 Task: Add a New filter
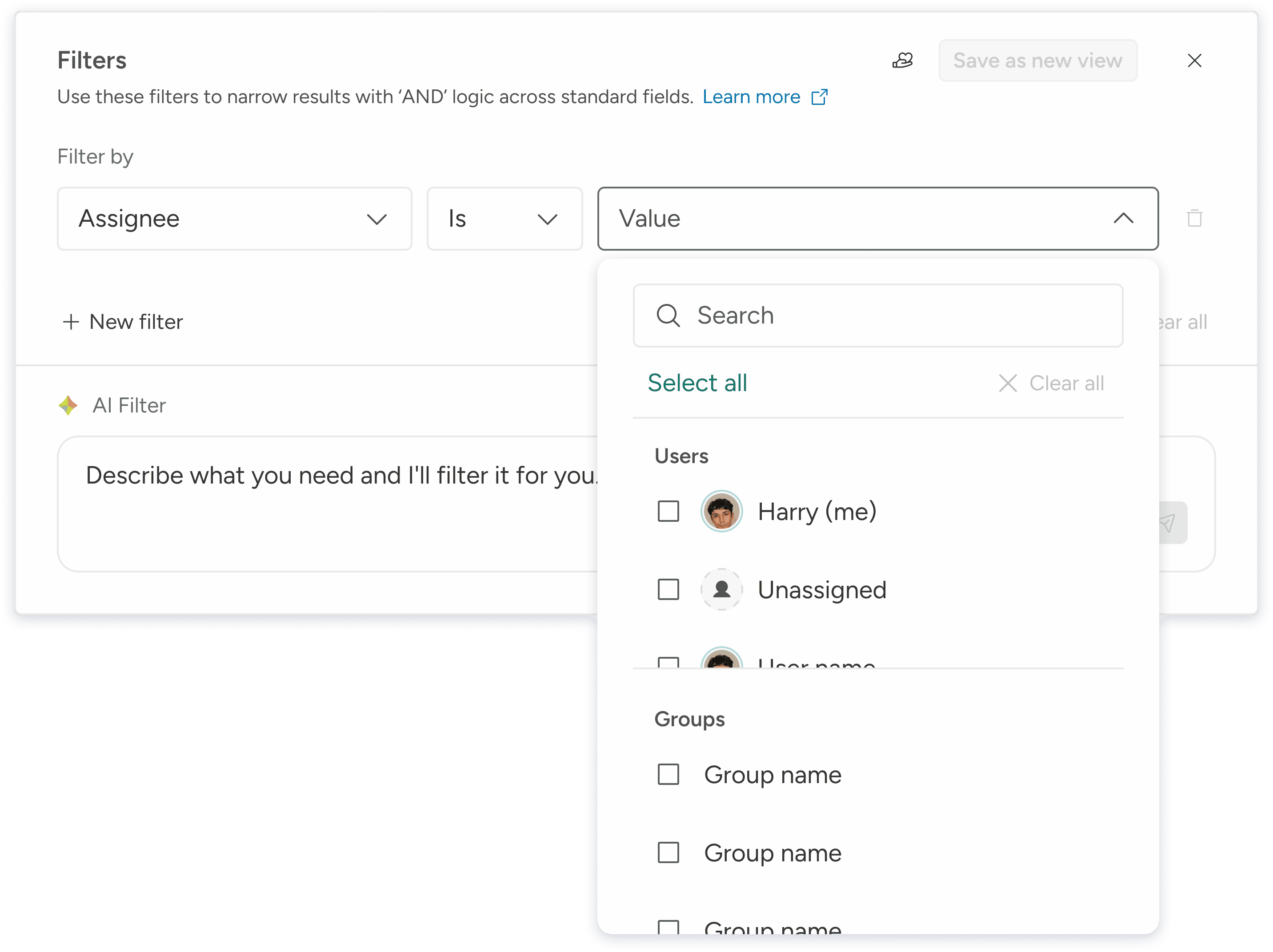pyautogui.click(x=123, y=322)
